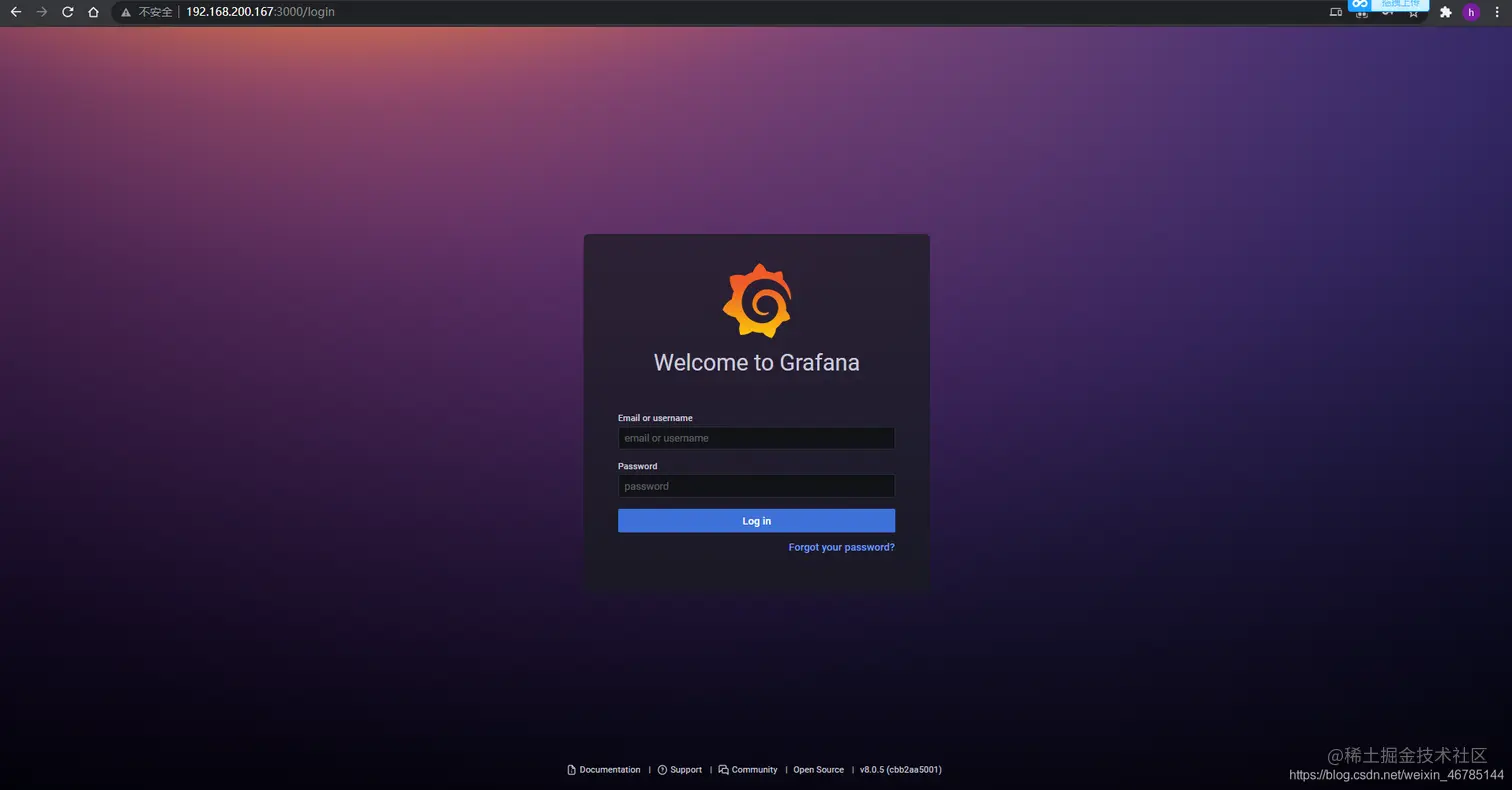Click the Community chat-bubbles icon in footer

click(x=723, y=770)
